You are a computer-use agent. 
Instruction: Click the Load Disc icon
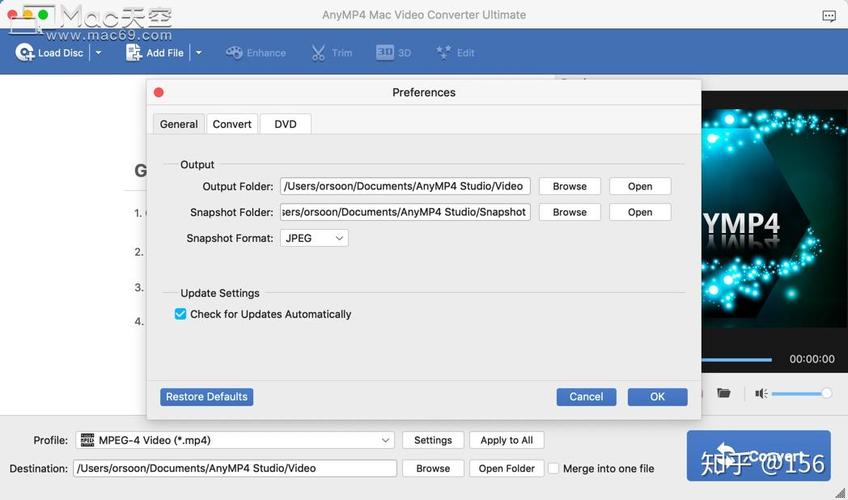point(25,53)
